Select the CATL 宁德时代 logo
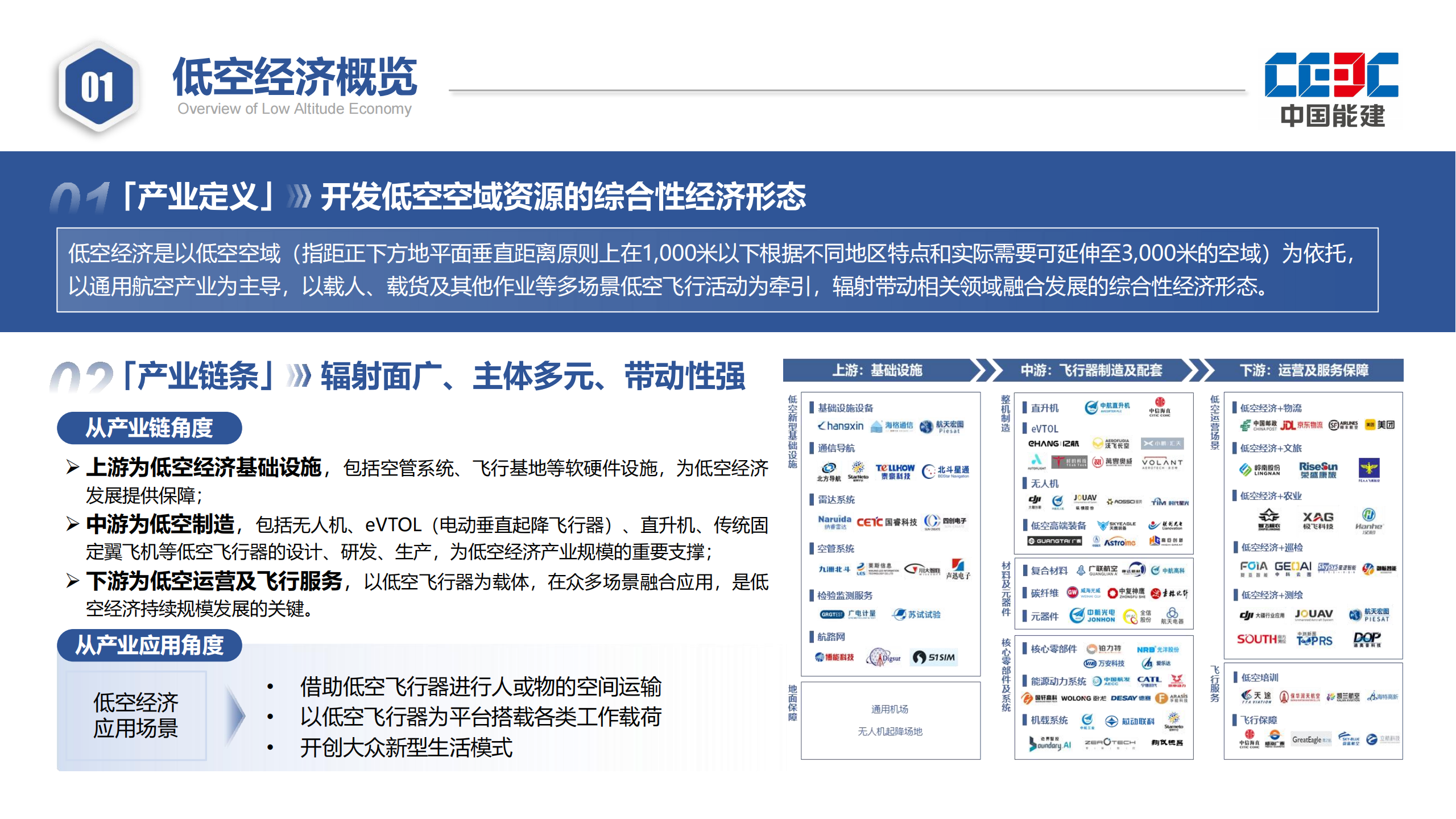1456x819 pixels. click(1149, 681)
